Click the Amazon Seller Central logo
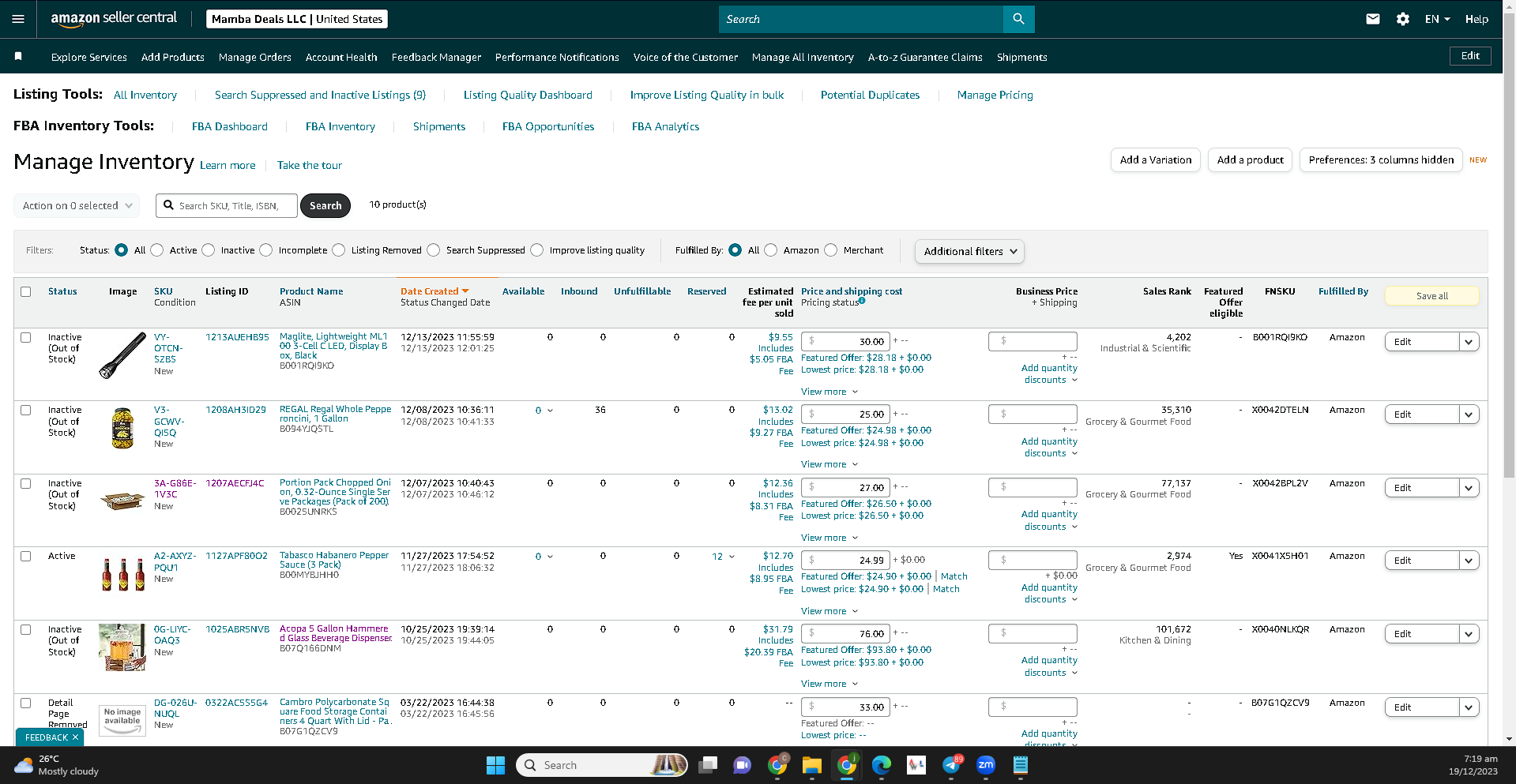Image resolution: width=1516 pixels, height=784 pixels. point(114,19)
